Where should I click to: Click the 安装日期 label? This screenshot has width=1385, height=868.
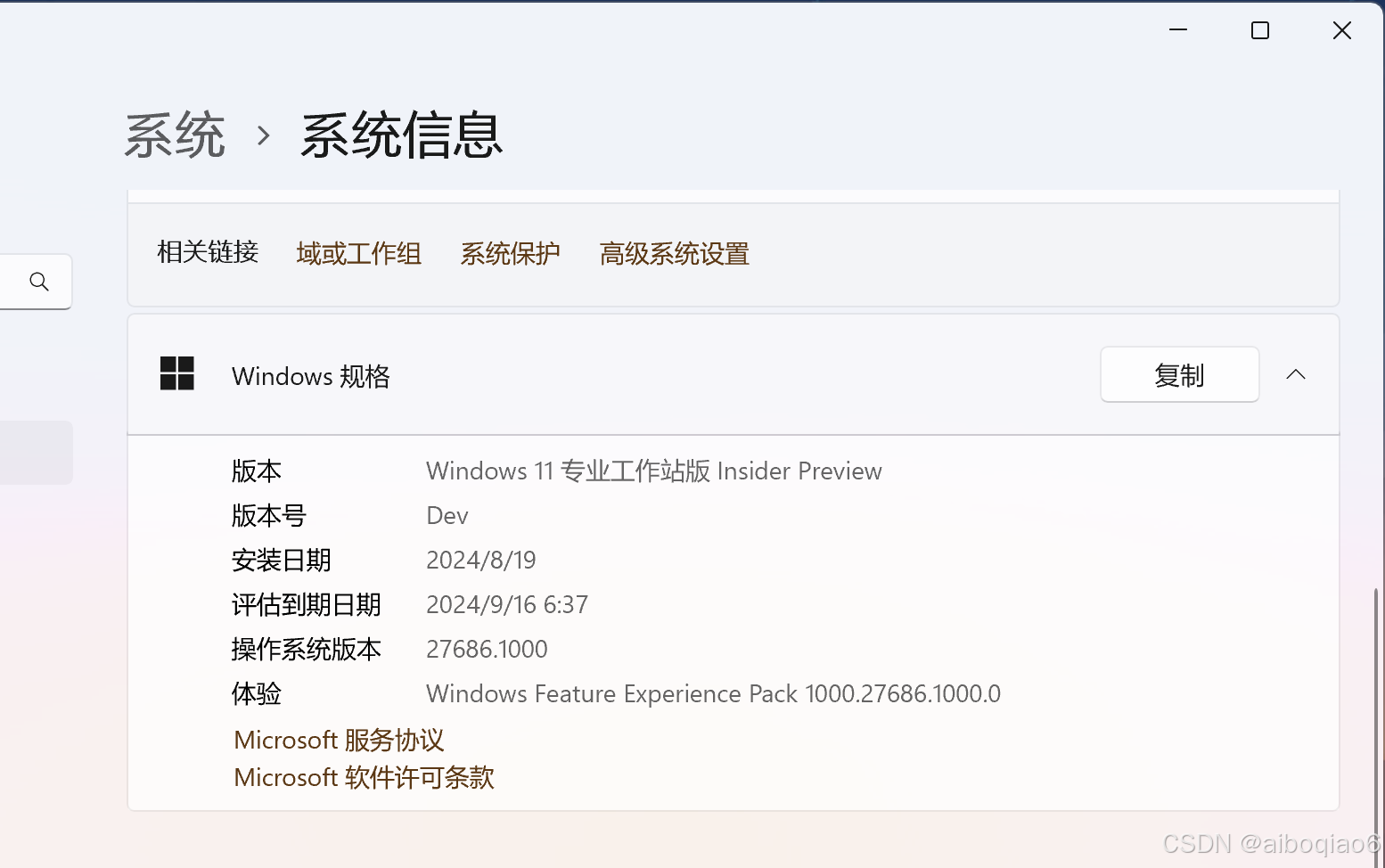point(282,560)
